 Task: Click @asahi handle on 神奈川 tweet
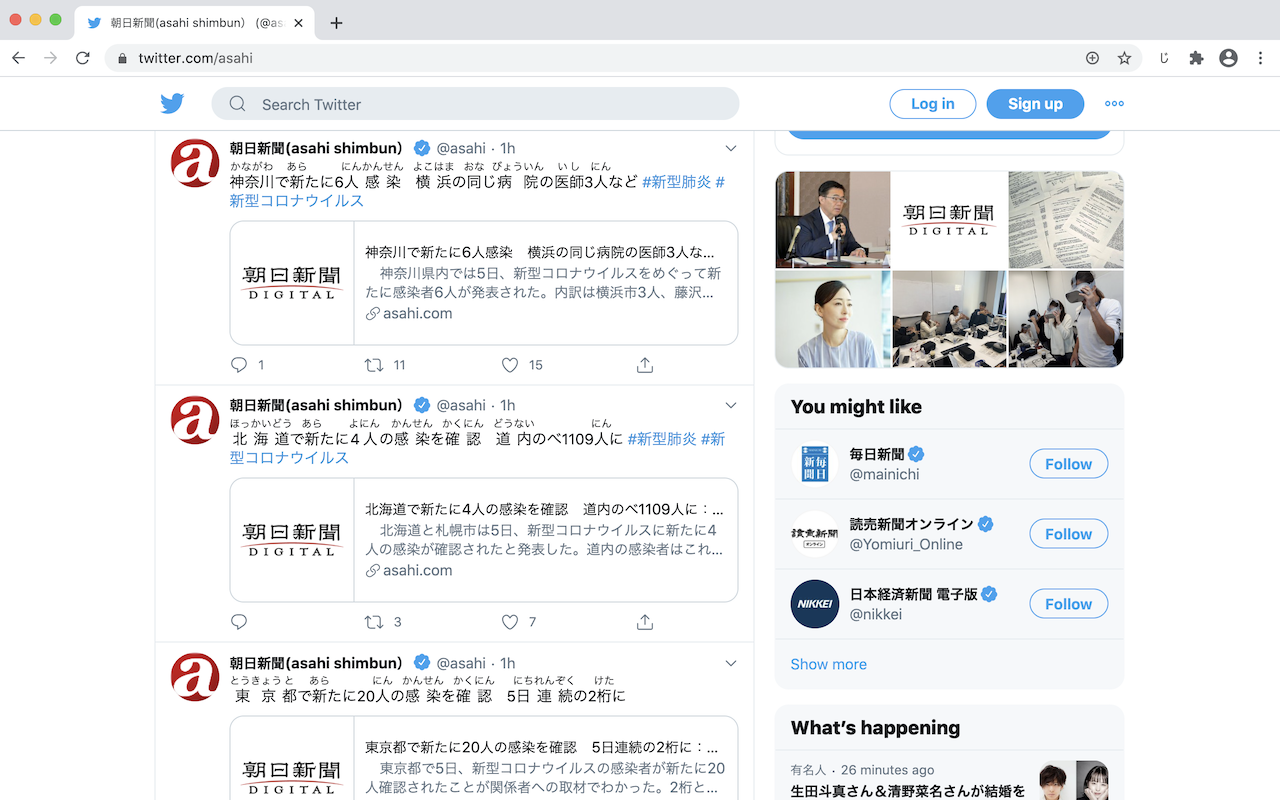click(461, 148)
